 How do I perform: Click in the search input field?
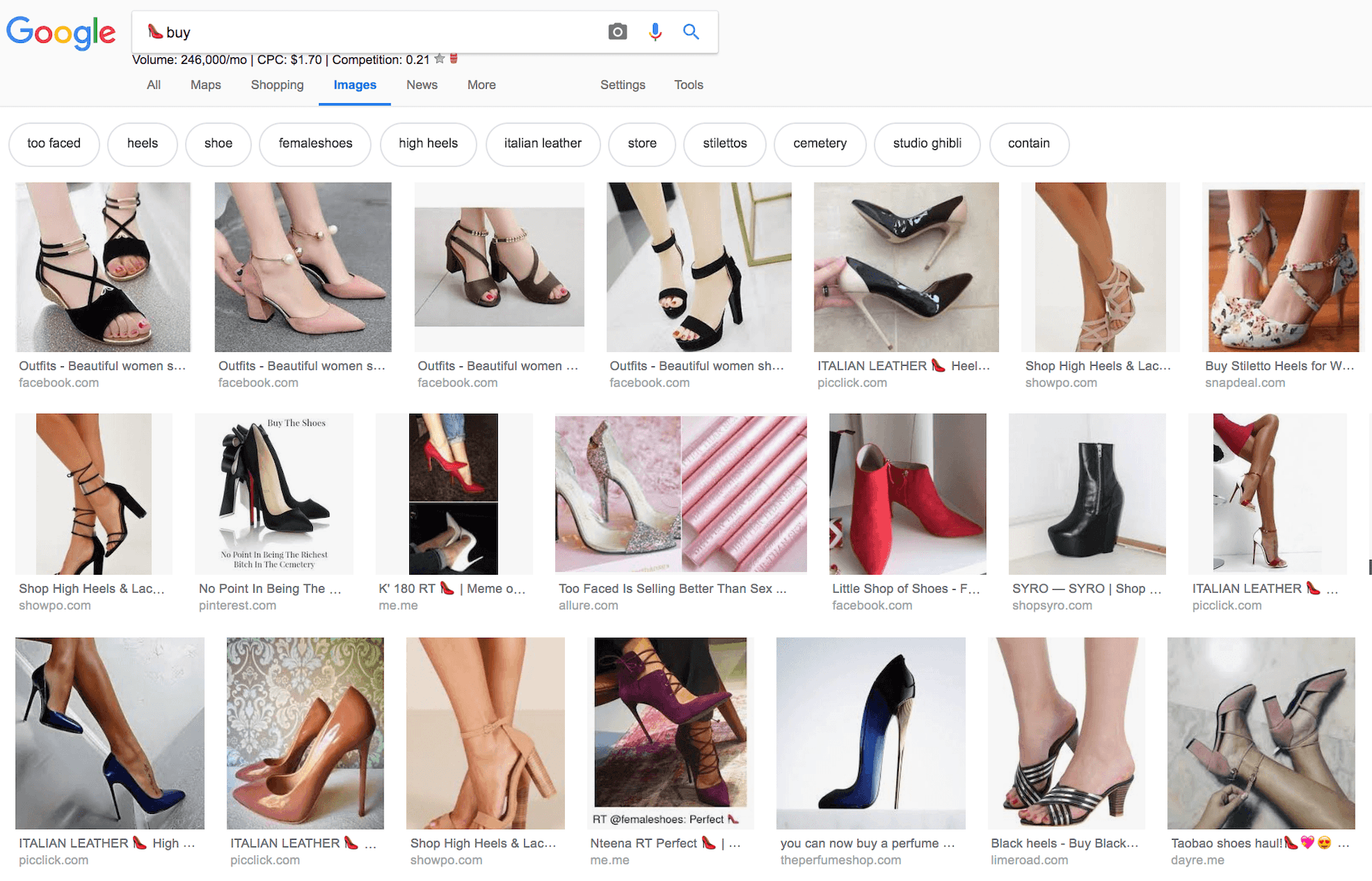pyautogui.click(x=376, y=32)
